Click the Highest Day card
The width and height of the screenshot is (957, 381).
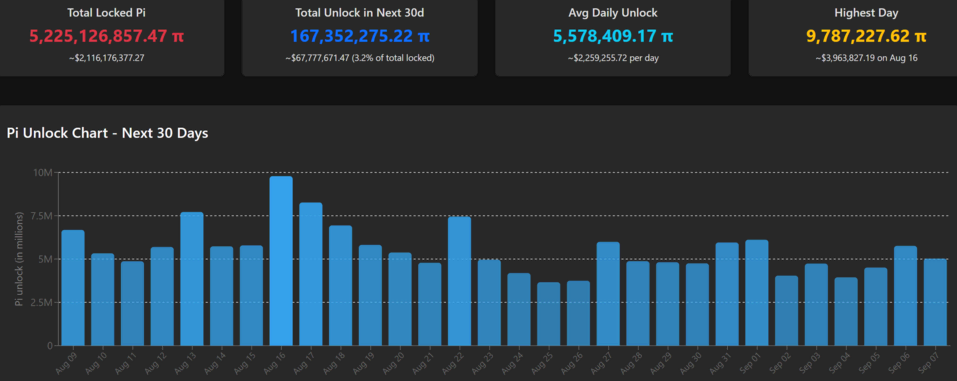[x=853, y=37]
